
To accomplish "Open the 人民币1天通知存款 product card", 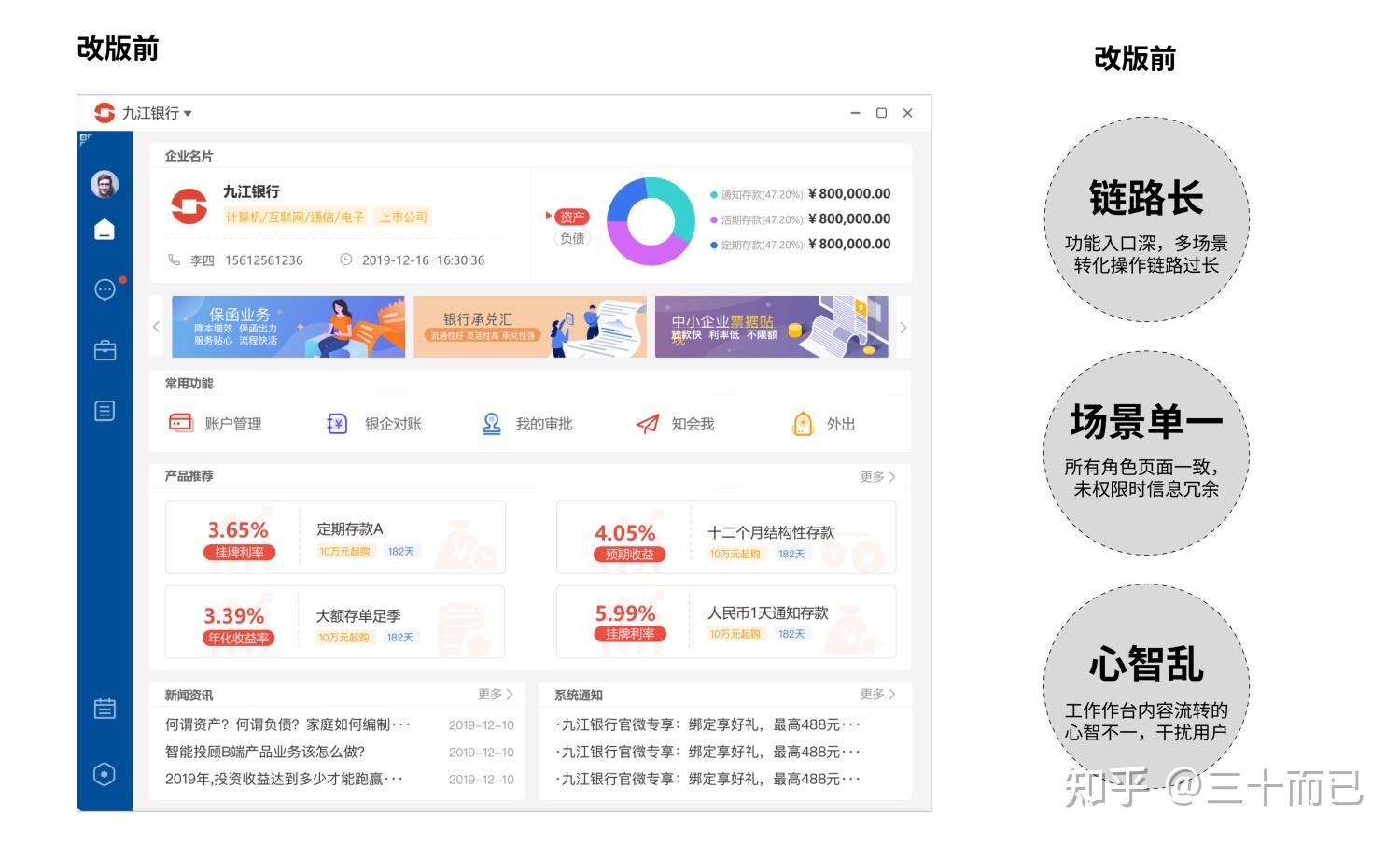I will (x=726, y=623).
